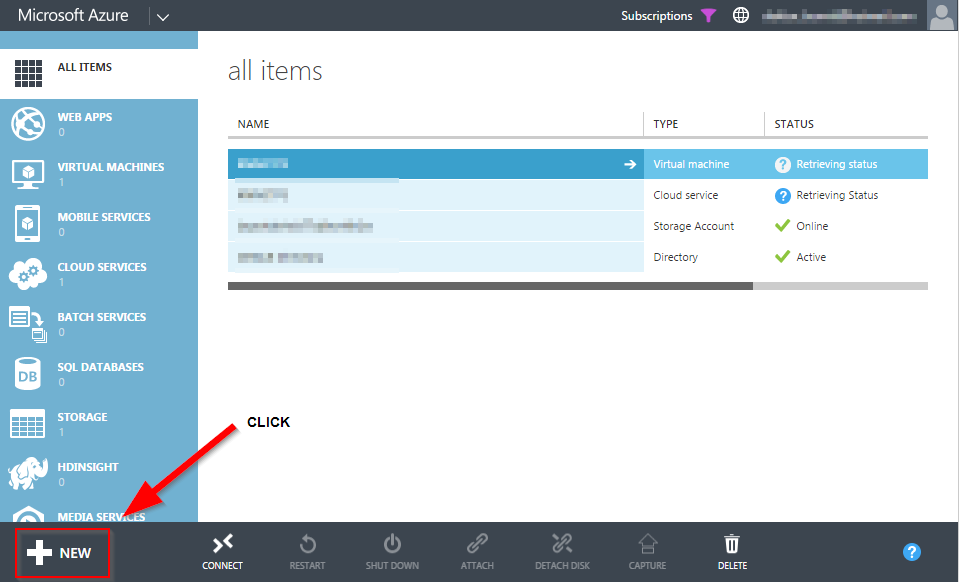Sort by the NAME column header
Screen dimensions: 959x582
coord(253,124)
